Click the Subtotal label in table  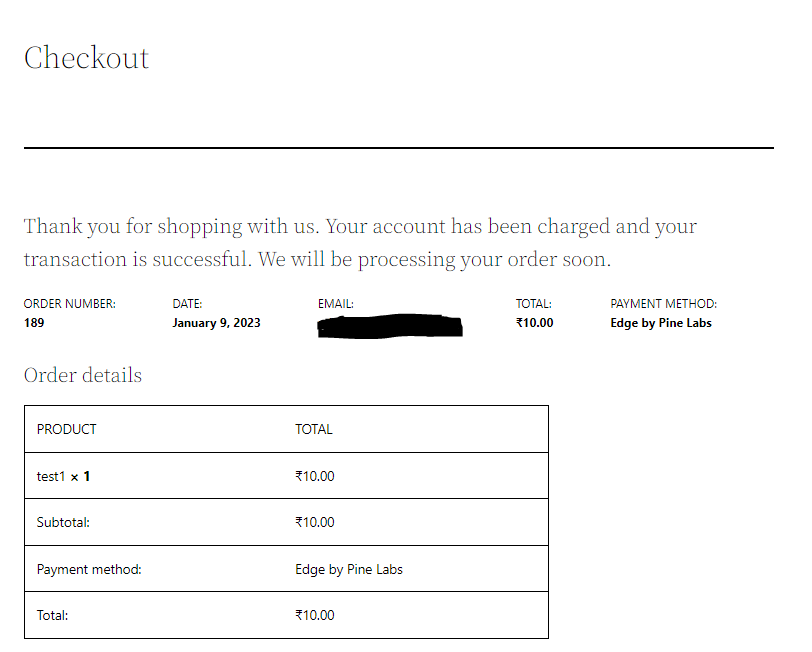tap(63, 523)
